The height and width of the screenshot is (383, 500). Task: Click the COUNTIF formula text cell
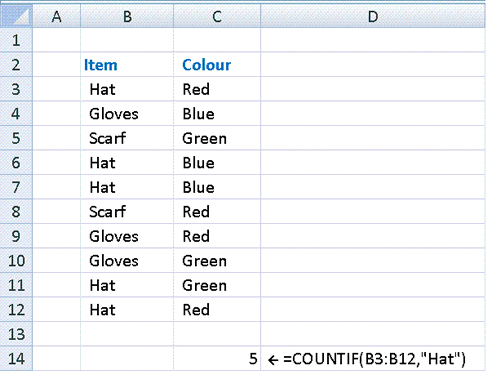coord(373,358)
